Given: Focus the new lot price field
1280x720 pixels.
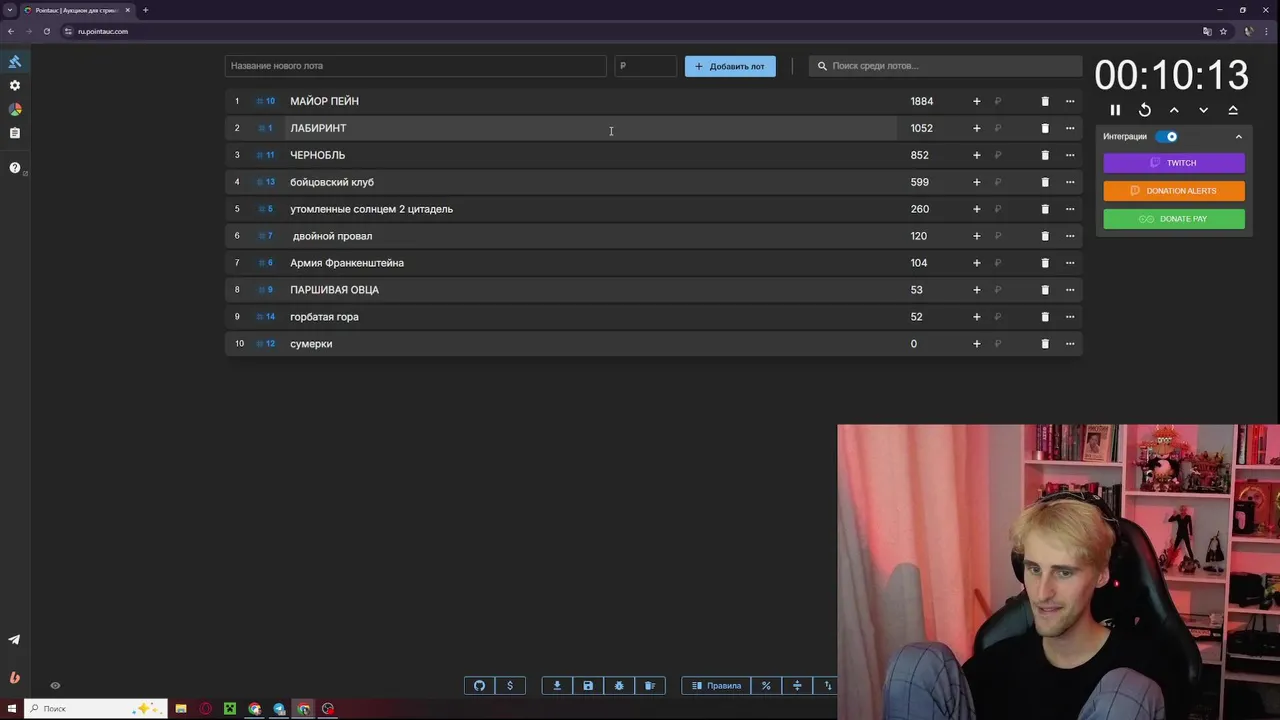Looking at the screenshot, I should point(645,66).
